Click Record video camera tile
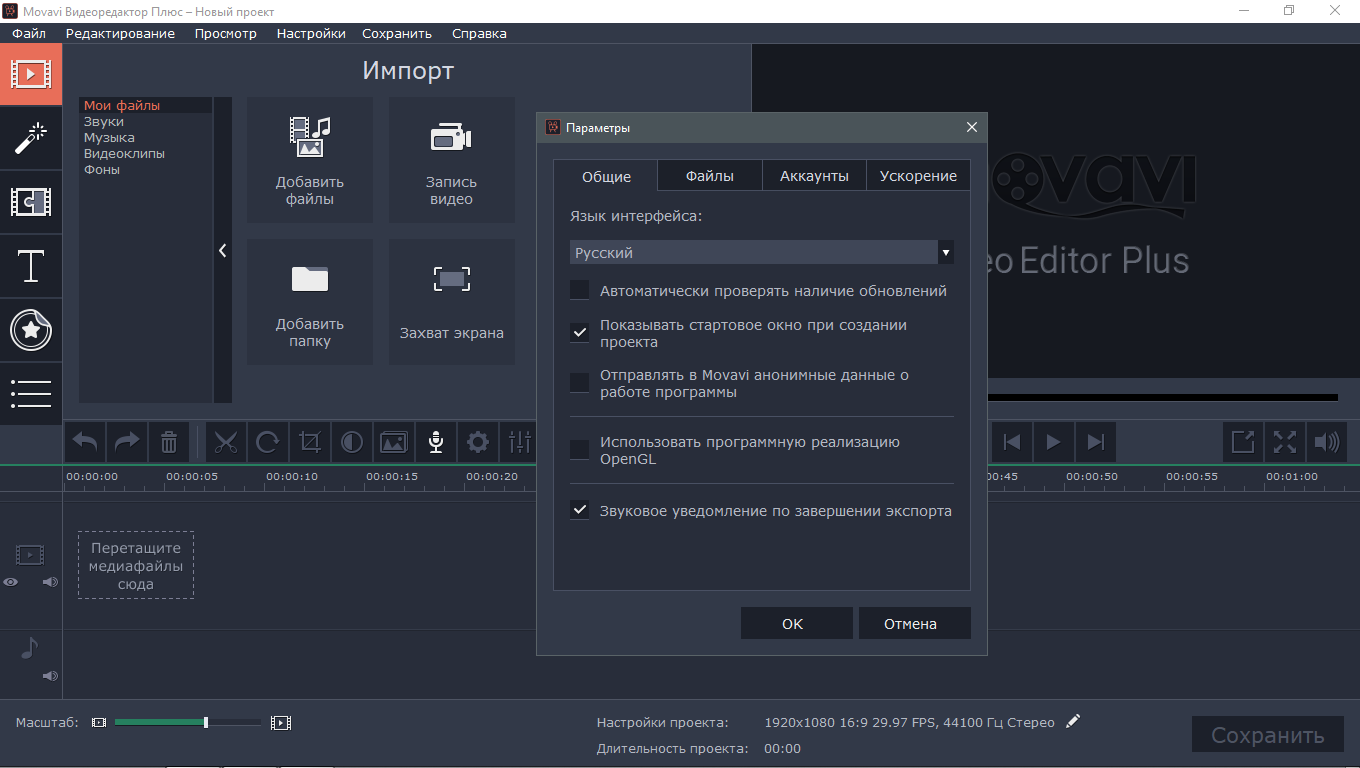1360x768 pixels. point(452,160)
